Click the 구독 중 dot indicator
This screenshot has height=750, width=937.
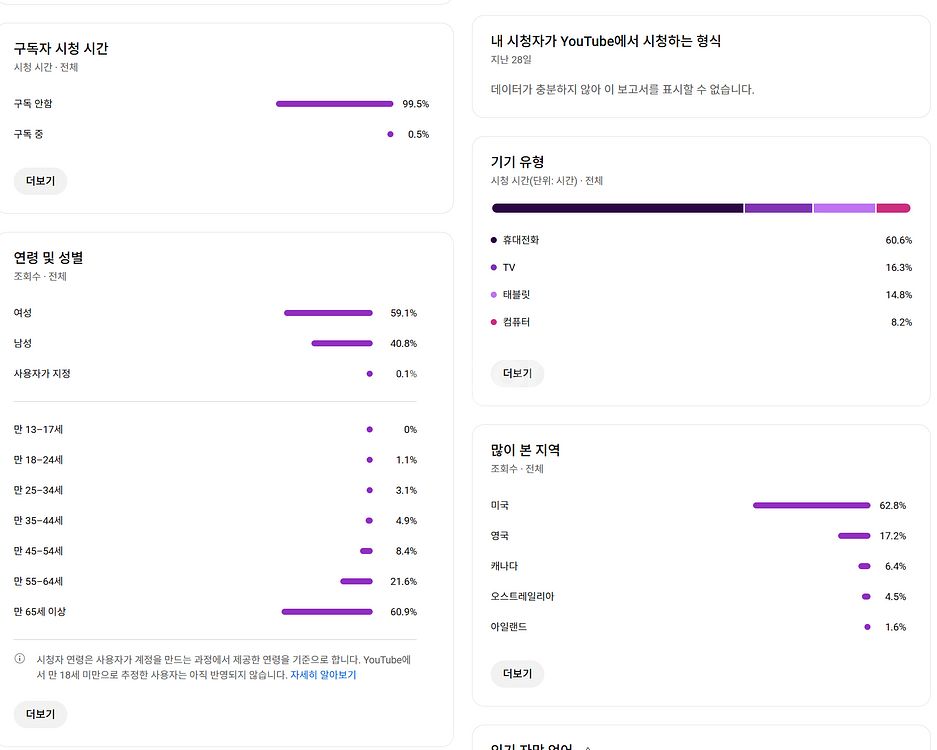tap(389, 133)
